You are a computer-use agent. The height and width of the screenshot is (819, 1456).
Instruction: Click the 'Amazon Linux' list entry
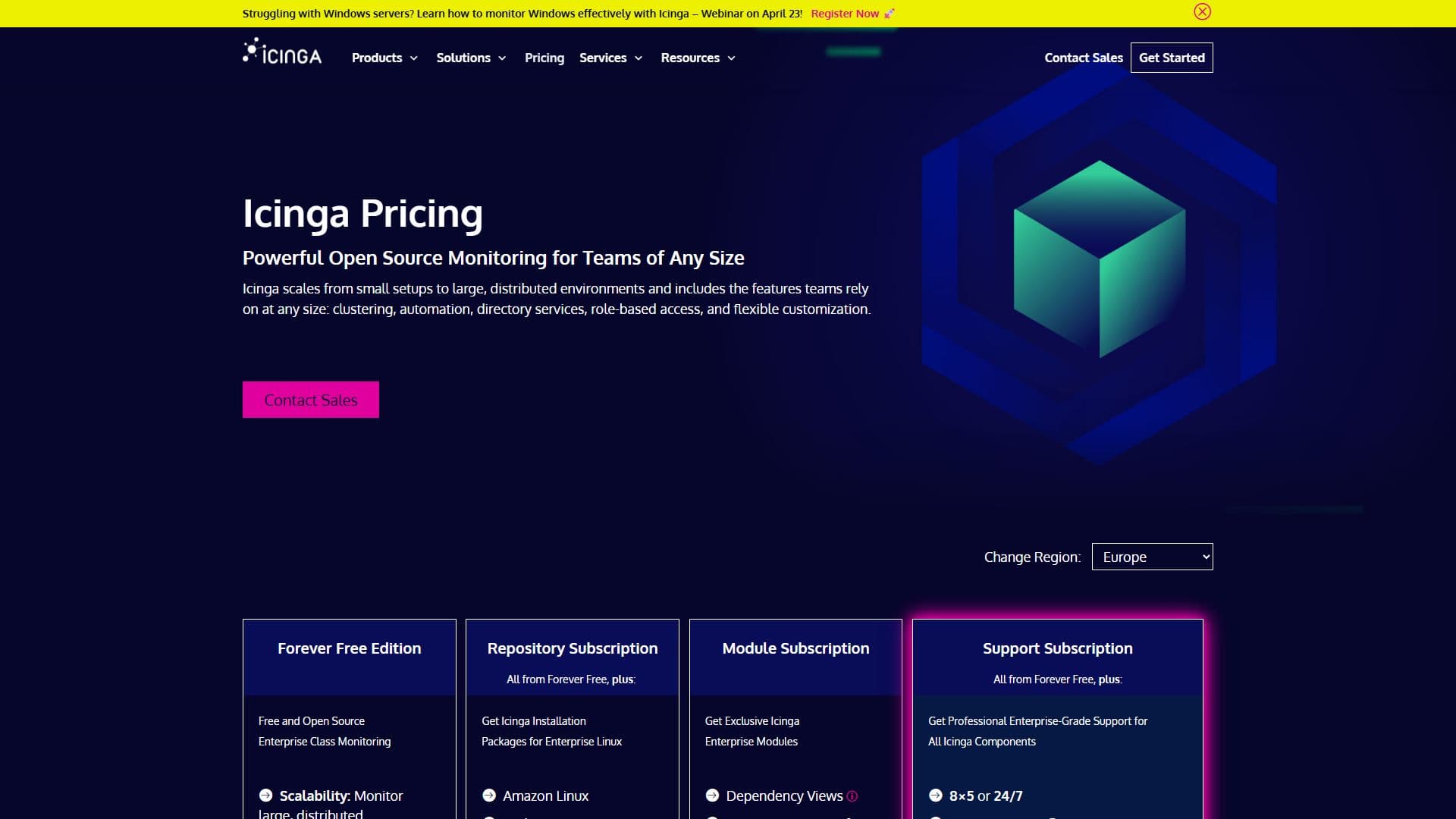point(546,795)
